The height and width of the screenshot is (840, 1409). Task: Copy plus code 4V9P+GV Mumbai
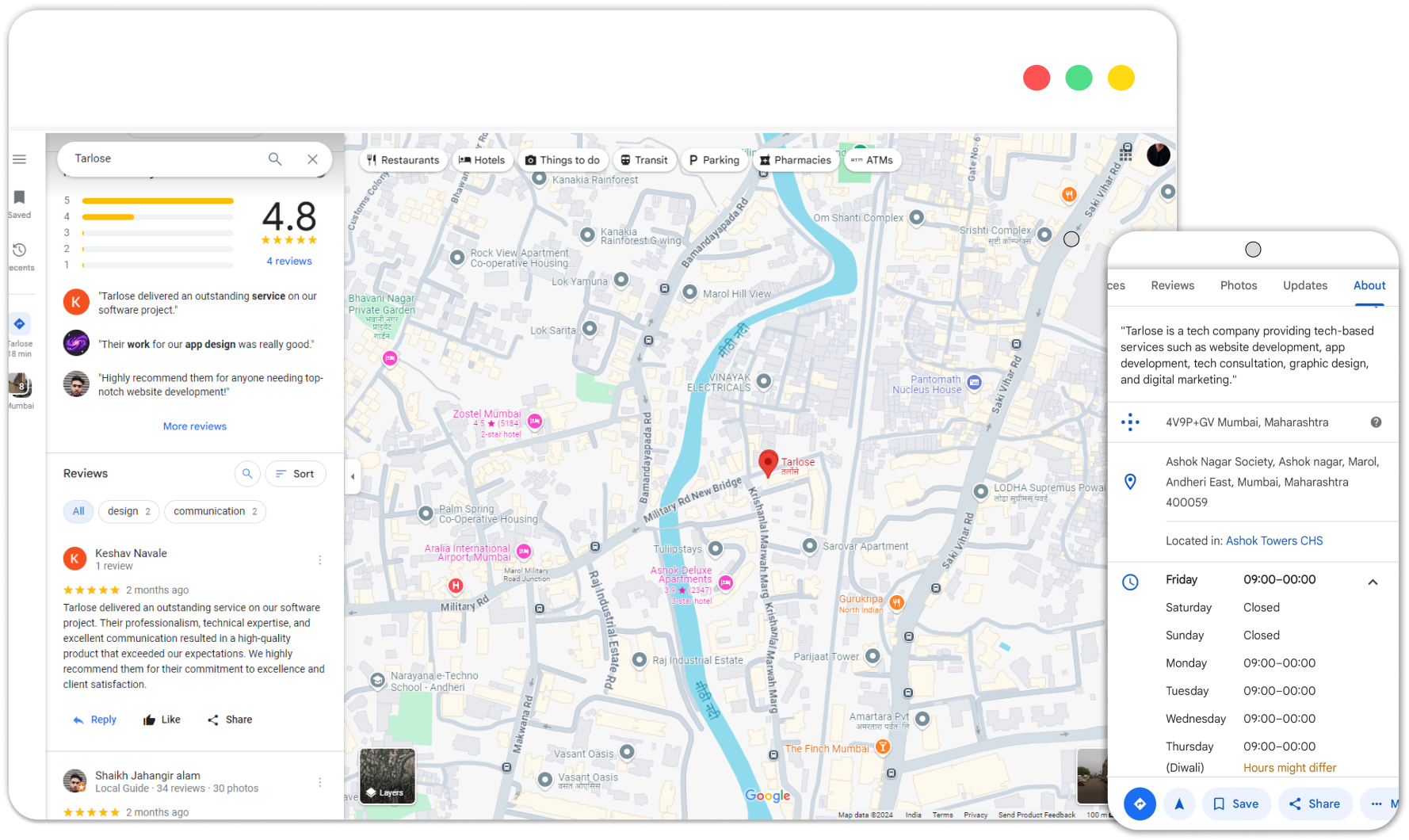pyautogui.click(x=1247, y=422)
